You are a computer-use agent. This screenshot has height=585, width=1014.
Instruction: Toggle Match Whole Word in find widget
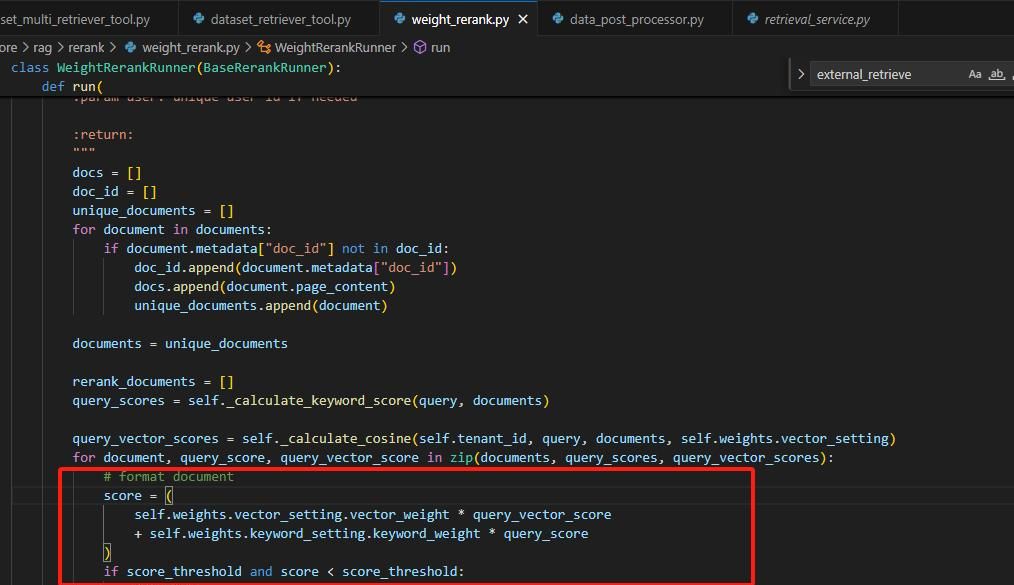(996, 74)
